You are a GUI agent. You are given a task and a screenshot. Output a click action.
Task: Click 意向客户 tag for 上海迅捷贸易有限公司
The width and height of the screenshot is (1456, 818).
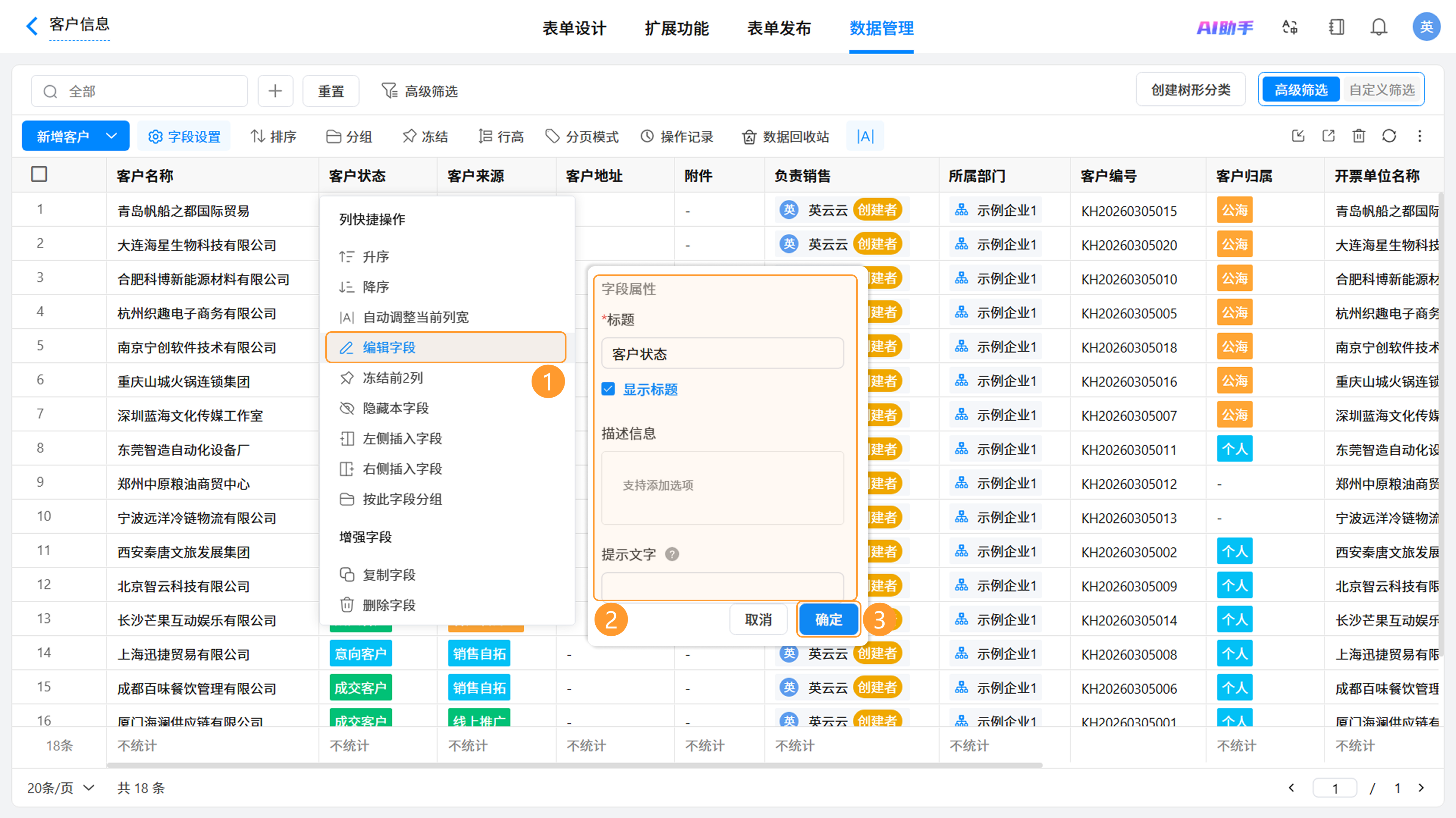click(x=361, y=653)
